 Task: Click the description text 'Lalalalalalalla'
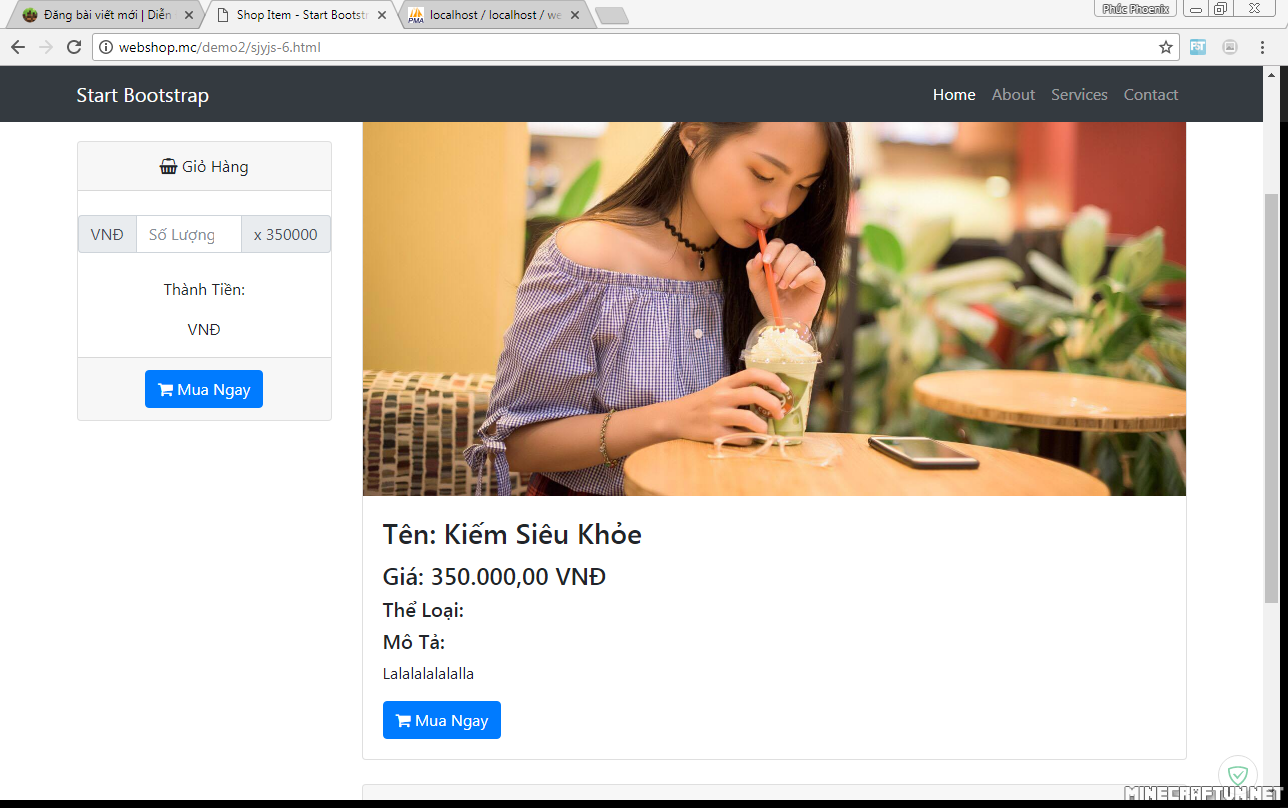coord(428,674)
